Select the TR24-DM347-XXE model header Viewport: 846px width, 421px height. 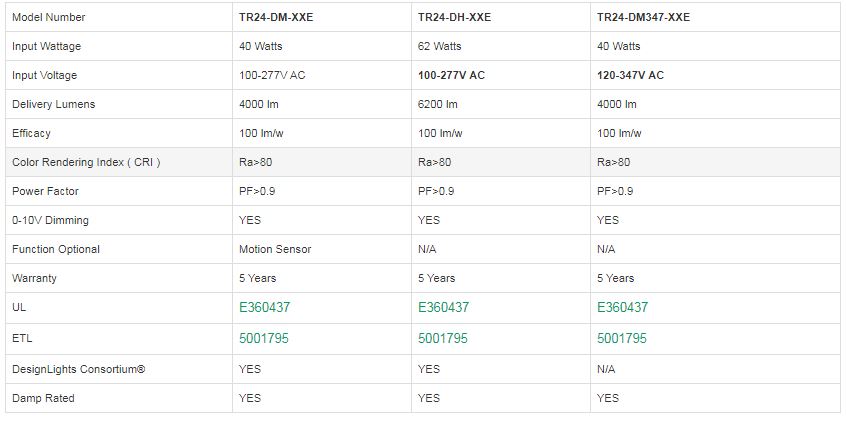(x=643, y=17)
